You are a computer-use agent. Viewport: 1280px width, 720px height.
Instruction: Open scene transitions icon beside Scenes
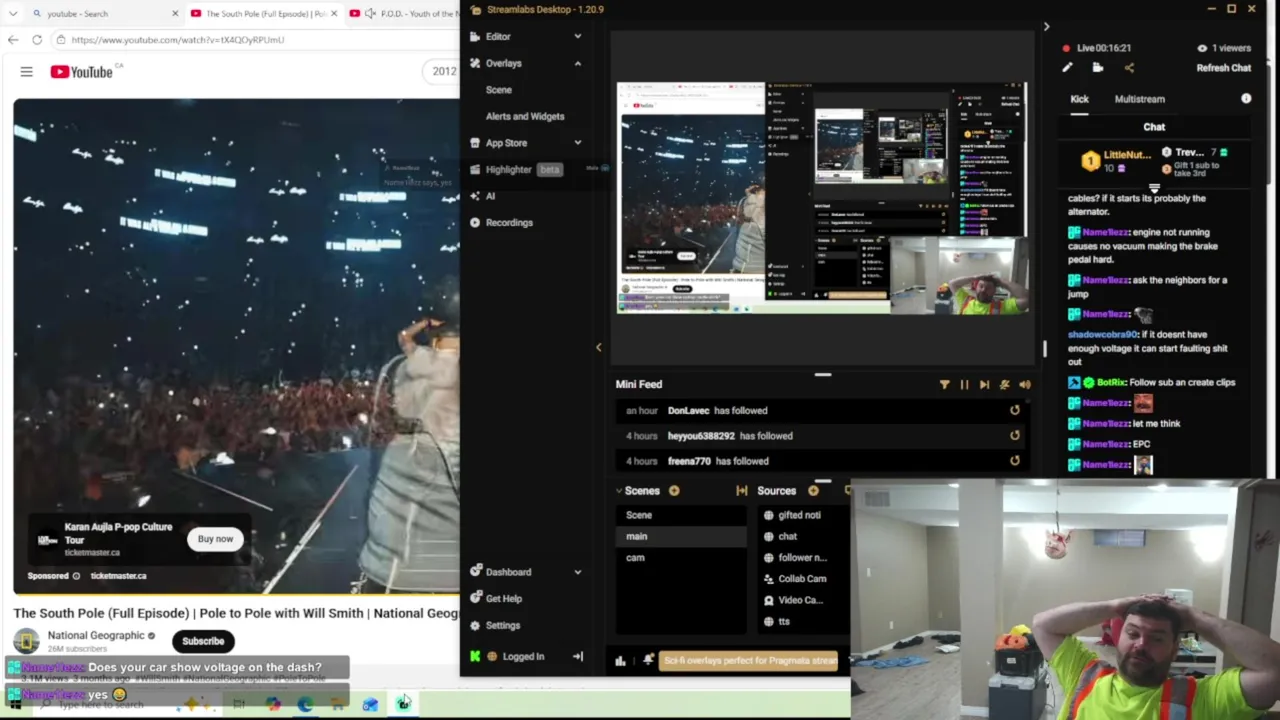click(x=741, y=491)
